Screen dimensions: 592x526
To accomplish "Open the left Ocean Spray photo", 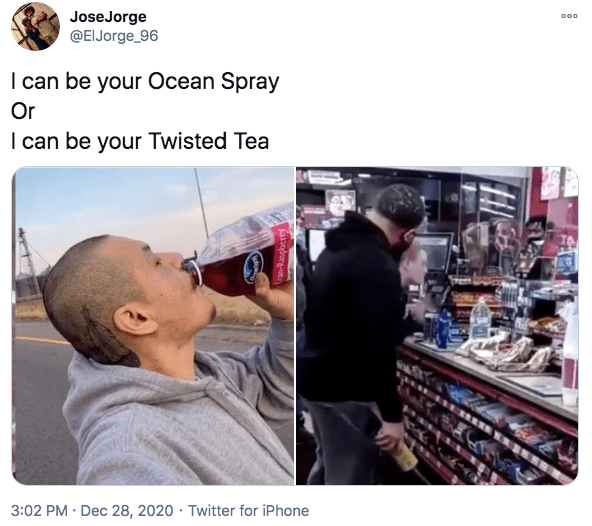I will tap(153, 326).
